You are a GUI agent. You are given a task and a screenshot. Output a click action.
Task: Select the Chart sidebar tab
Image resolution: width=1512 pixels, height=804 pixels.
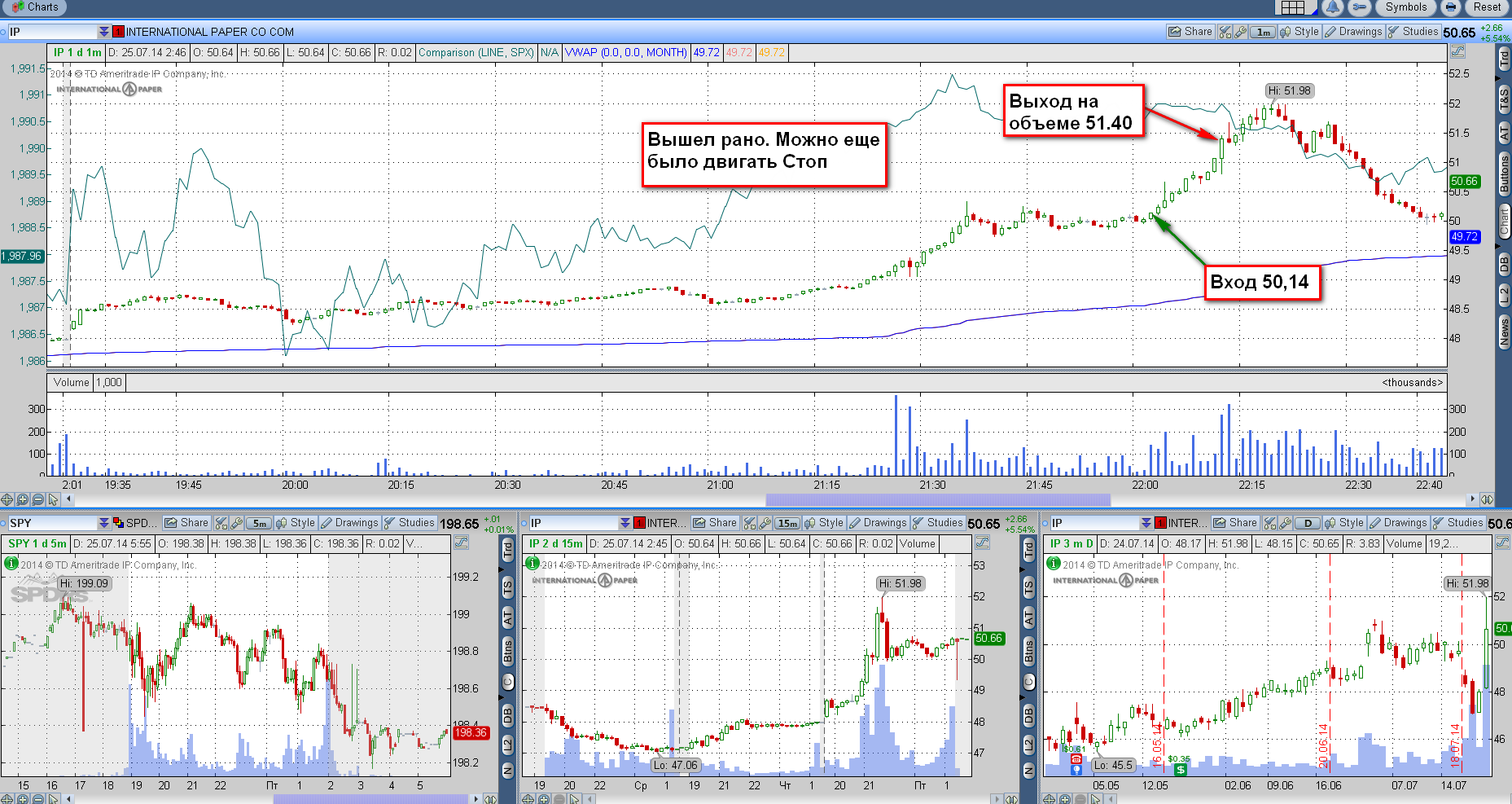pos(1504,222)
